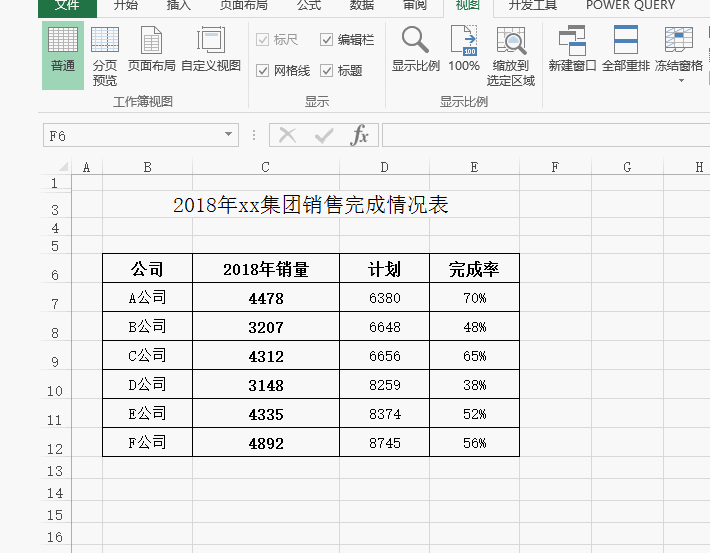Click the Insert Function fx icon

point(359,135)
